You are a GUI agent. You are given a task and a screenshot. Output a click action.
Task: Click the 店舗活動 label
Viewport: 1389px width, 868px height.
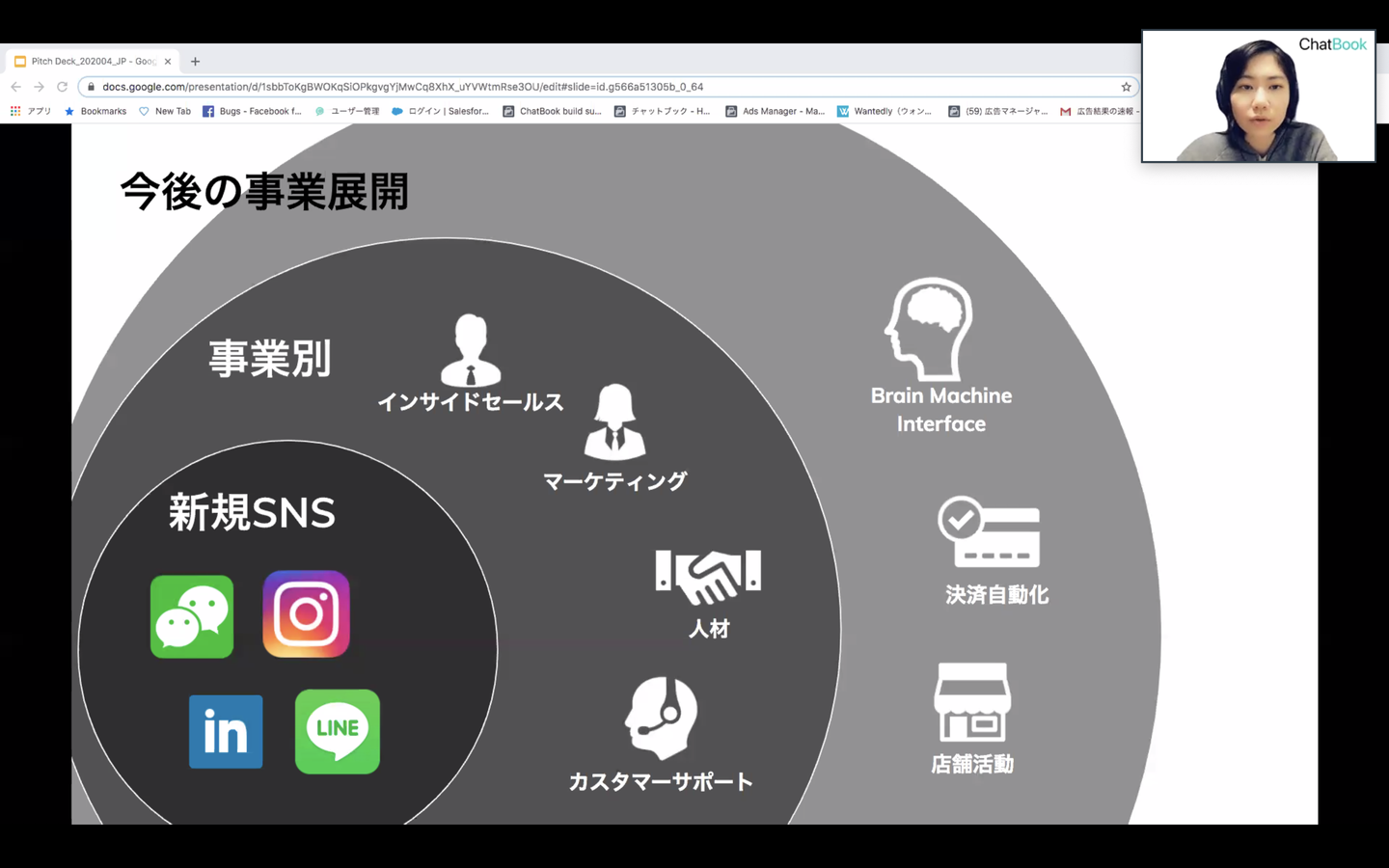click(972, 765)
